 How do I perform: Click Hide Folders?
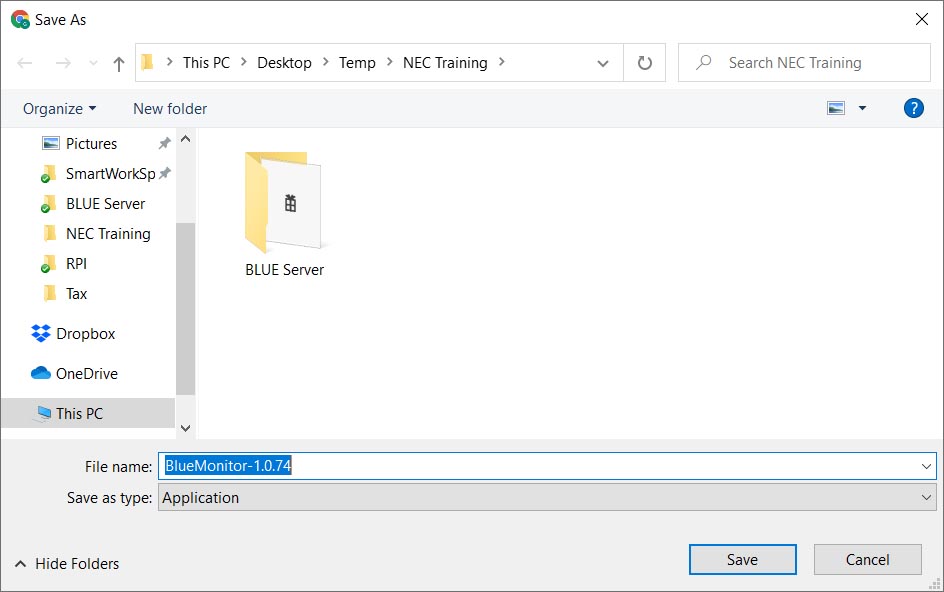pos(67,564)
